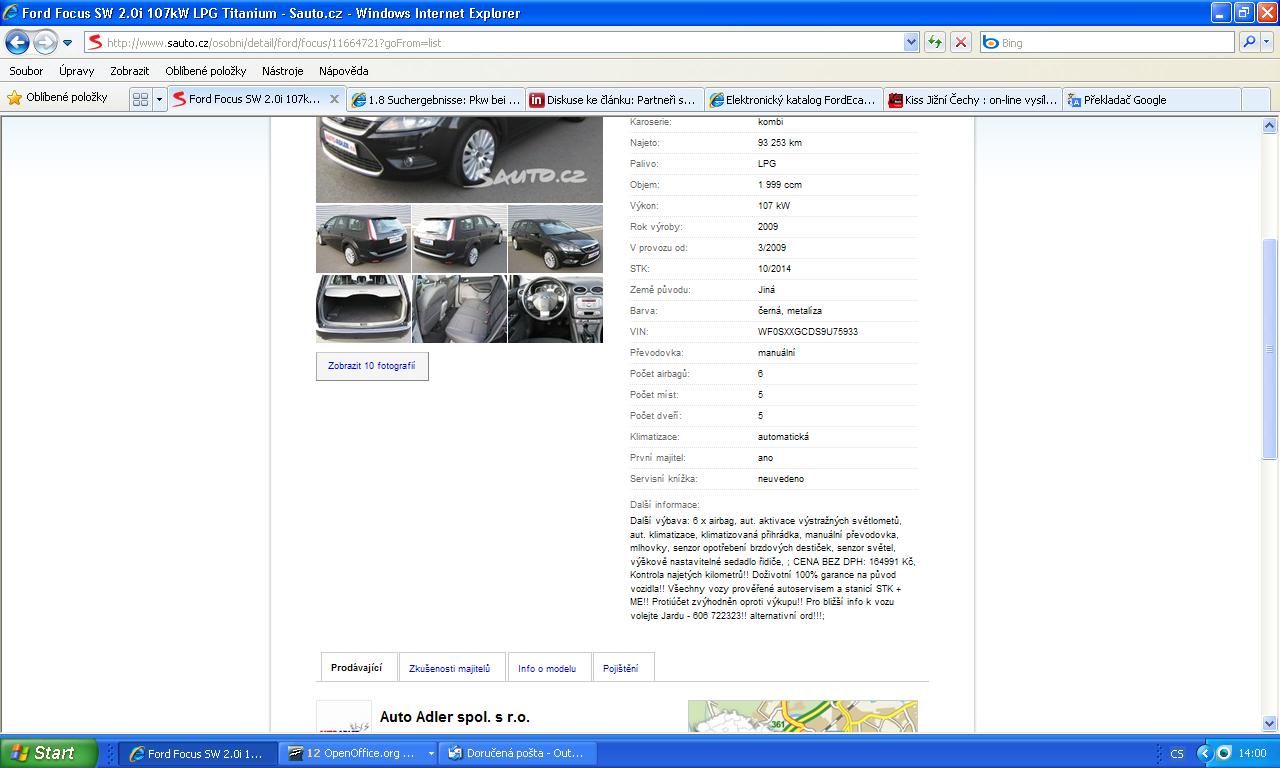Open the steering wheel interior thumbnail
The width and height of the screenshot is (1280, 768).
(555, 309)
